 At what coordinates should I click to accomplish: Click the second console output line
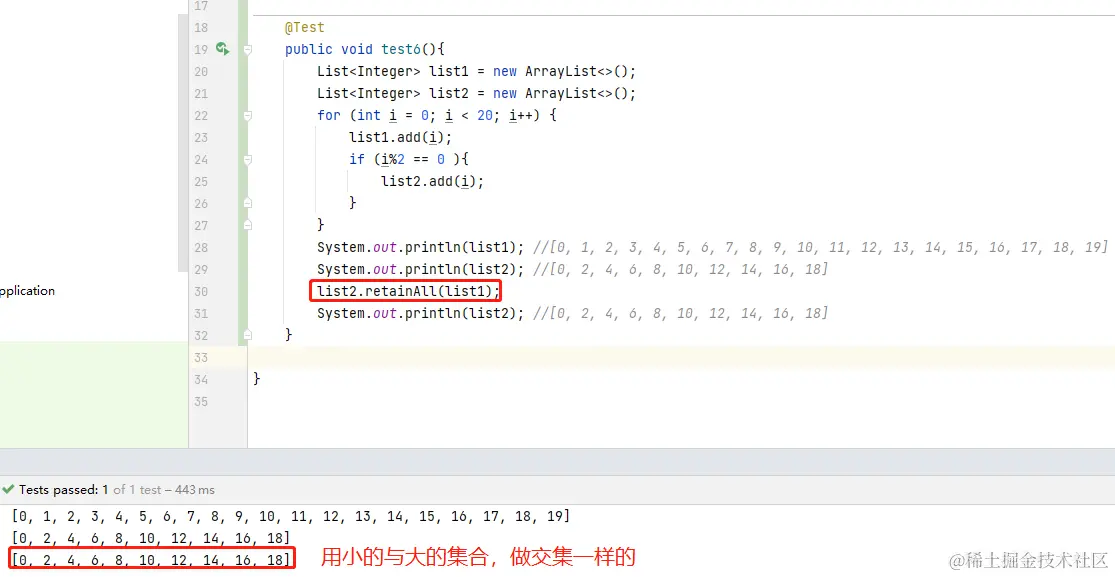point(151,537)
